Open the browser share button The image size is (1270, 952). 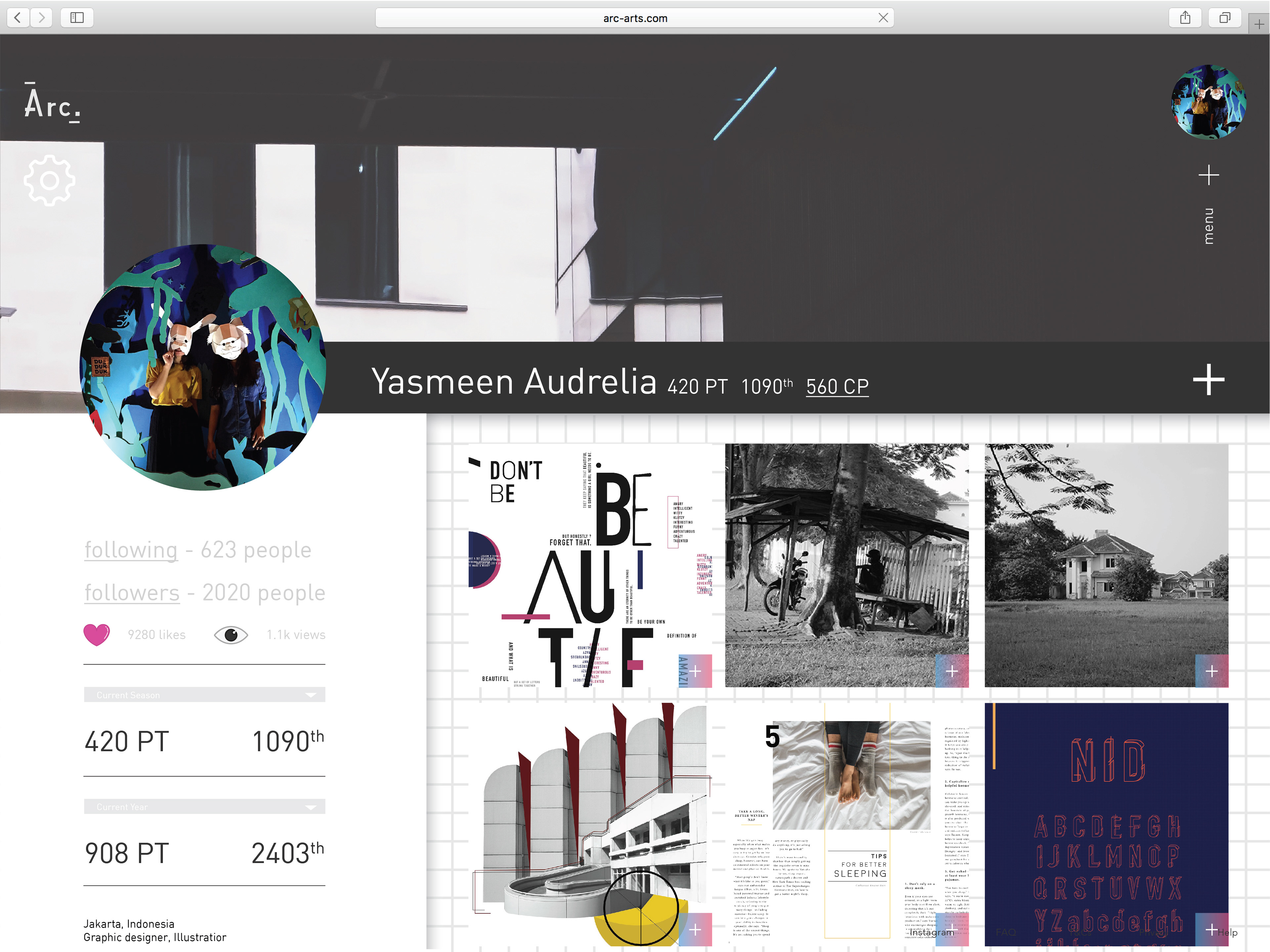(x=1185, y=18)
